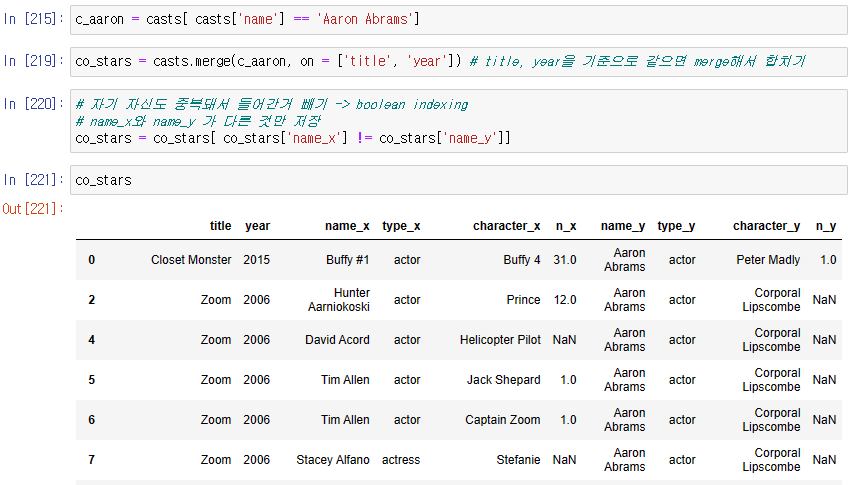
Task: Click the Peter Madly character cell
Action: point(768,260)
